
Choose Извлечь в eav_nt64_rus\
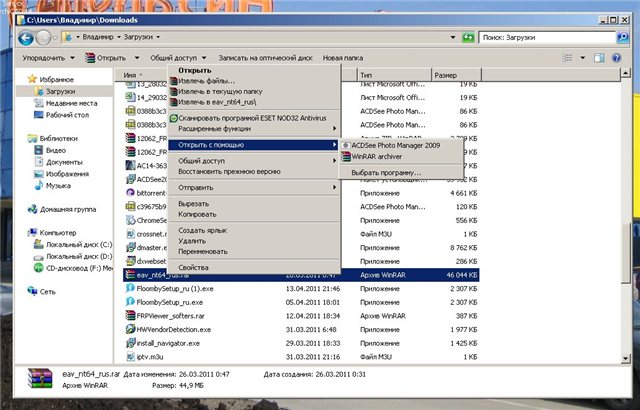(x=218, y=102)
